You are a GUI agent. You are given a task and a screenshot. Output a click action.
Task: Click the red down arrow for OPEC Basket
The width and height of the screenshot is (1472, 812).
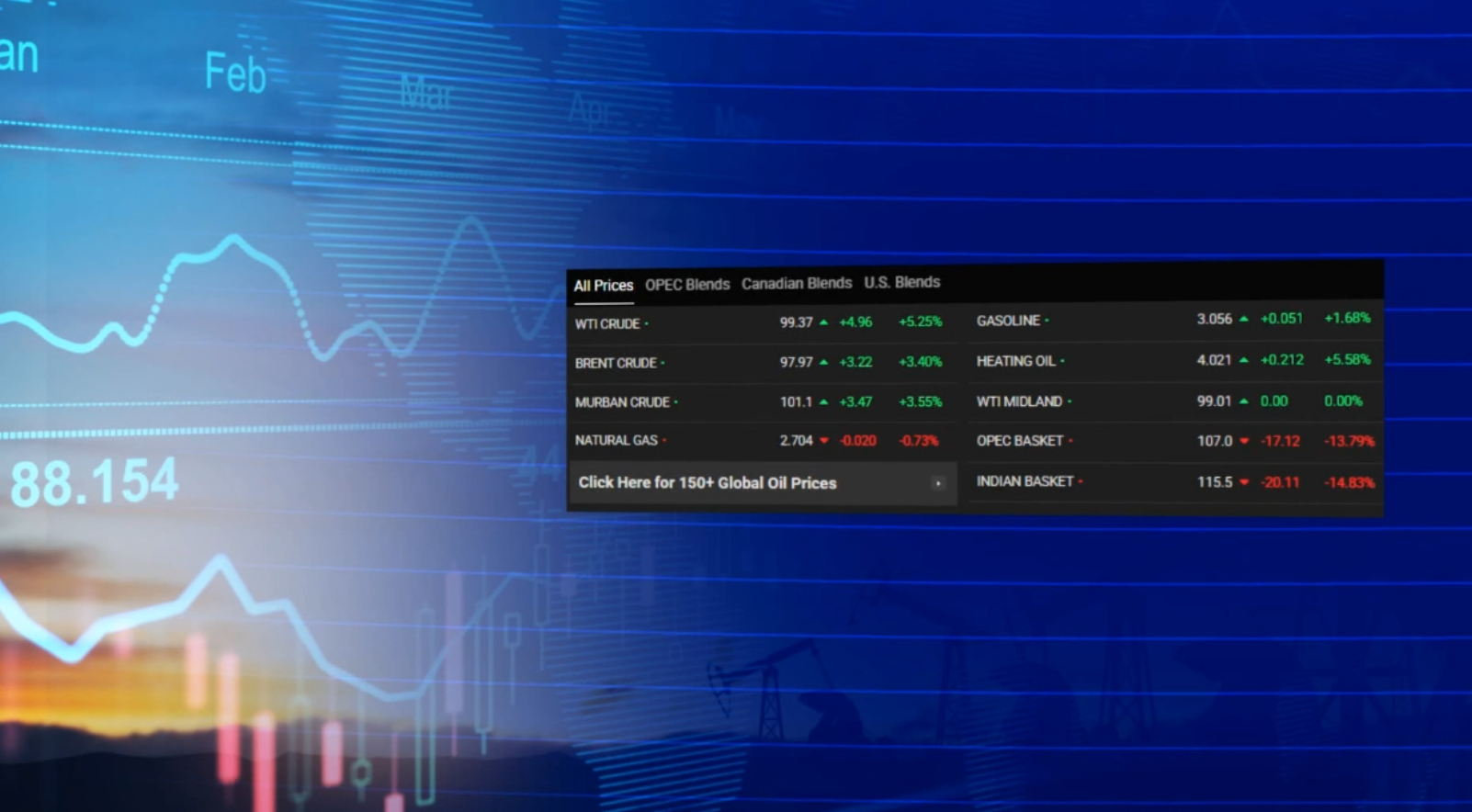(1244, 441)
